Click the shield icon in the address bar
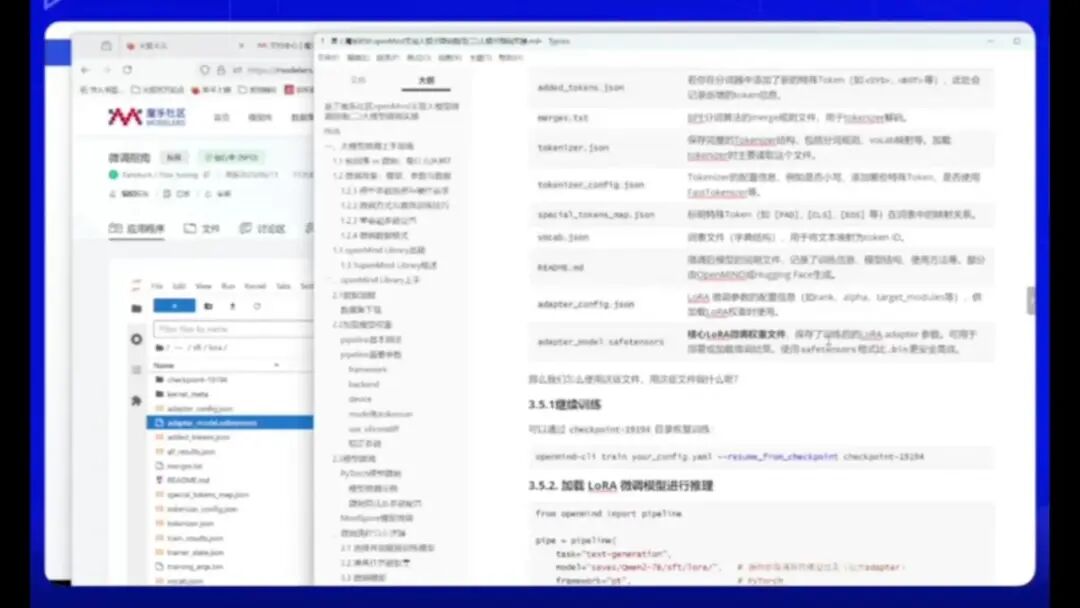This screenshot has height=608, width=1080. pyautogui.click(x=205, y=70)
